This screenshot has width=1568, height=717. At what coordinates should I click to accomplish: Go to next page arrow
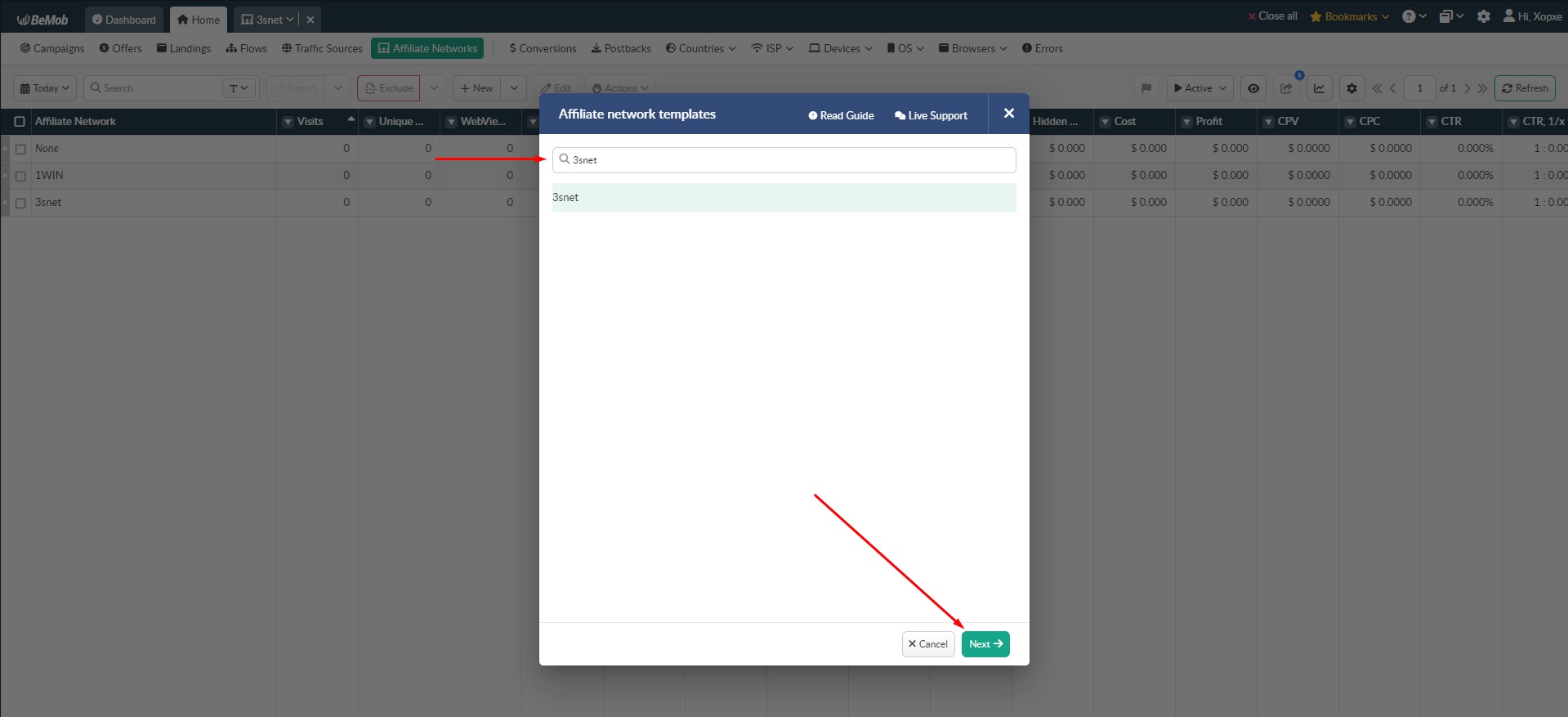(1467, 88)
